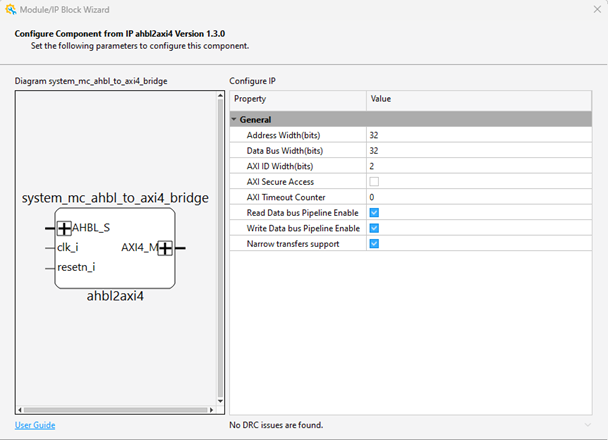Select Write Data bus Pipeline Enable label
The image size is (608, 440).
[x=303, y=228]
